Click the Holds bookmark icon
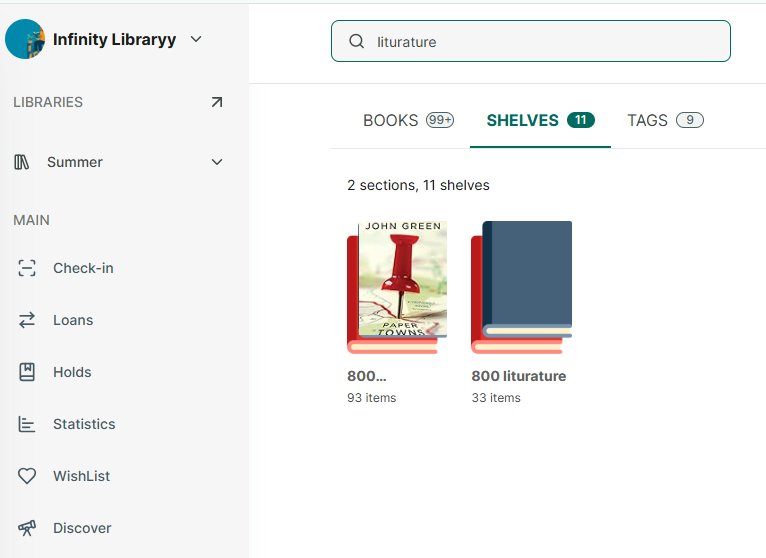Screen dimensions: 766x558 (x=27, y=372)
